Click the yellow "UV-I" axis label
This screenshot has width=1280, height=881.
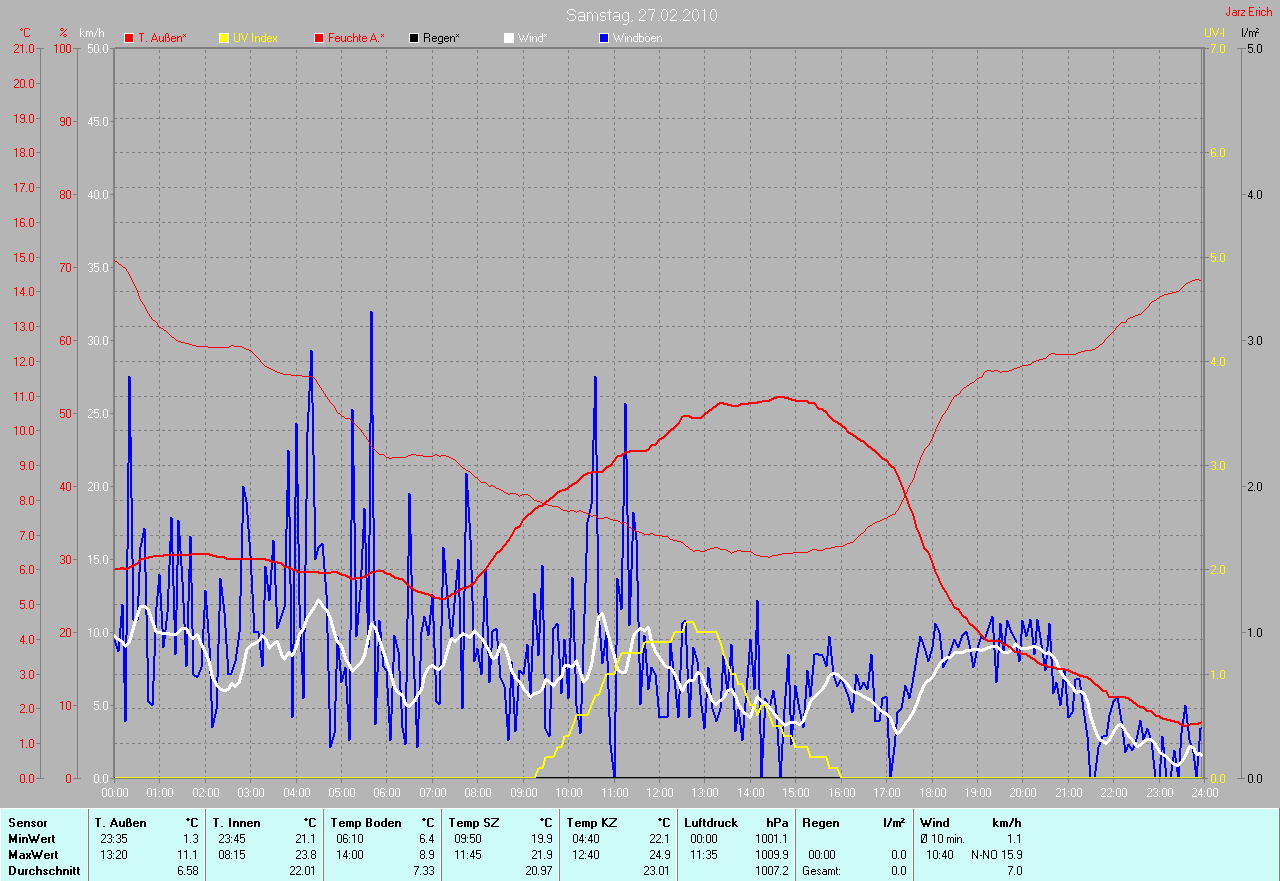point(1215,32)
